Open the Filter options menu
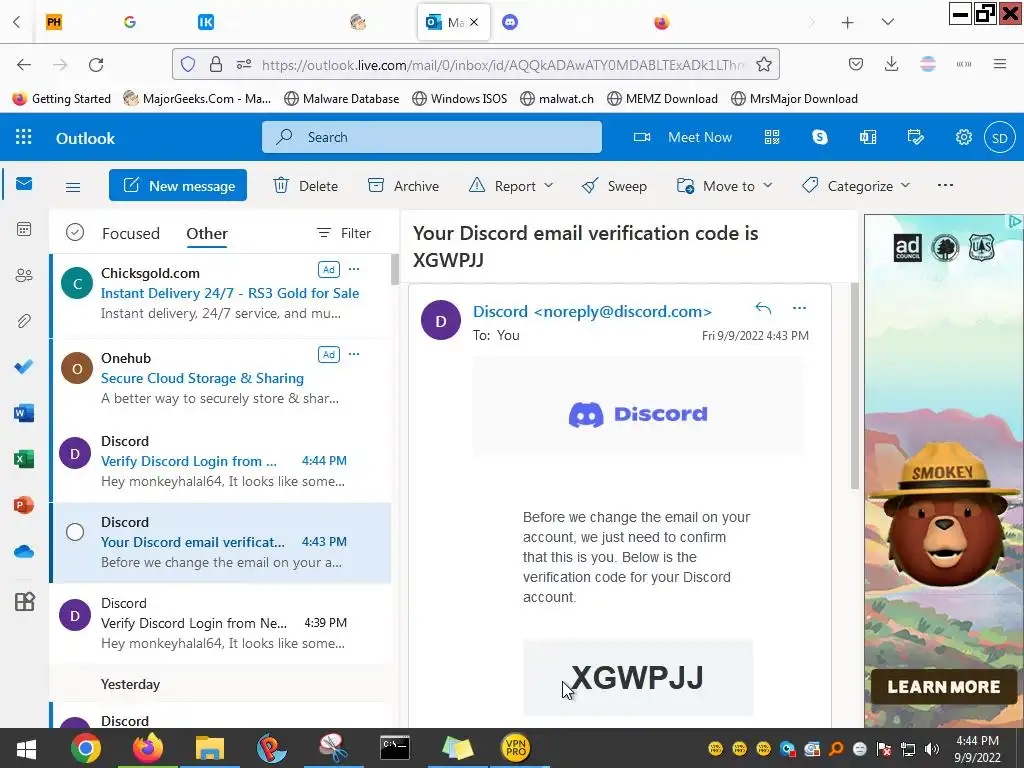The image size is (1024, 768). (x=344, y=233)
